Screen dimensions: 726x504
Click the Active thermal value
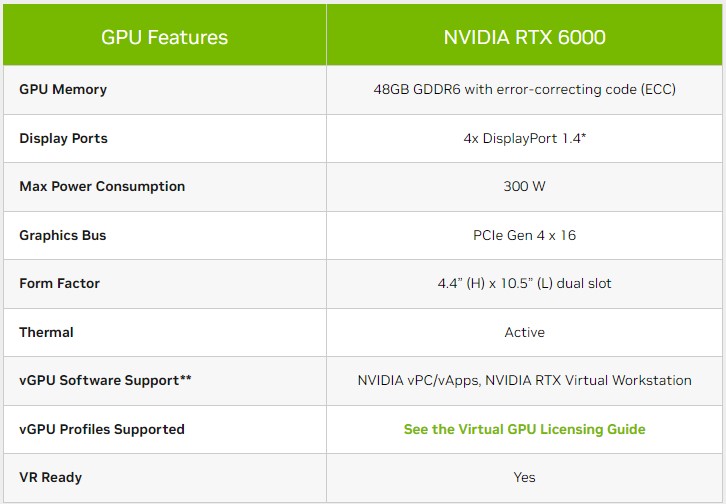pos(524,332)
